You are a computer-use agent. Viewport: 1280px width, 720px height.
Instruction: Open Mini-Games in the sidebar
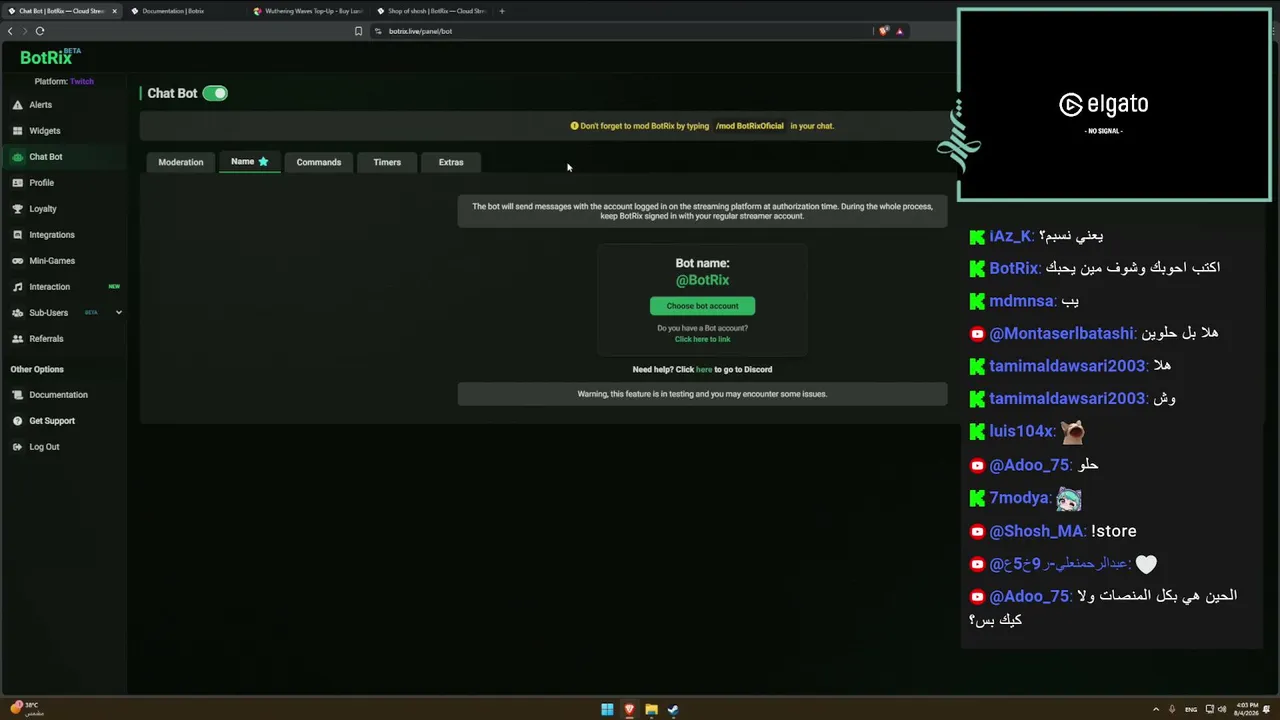[52, 261]
